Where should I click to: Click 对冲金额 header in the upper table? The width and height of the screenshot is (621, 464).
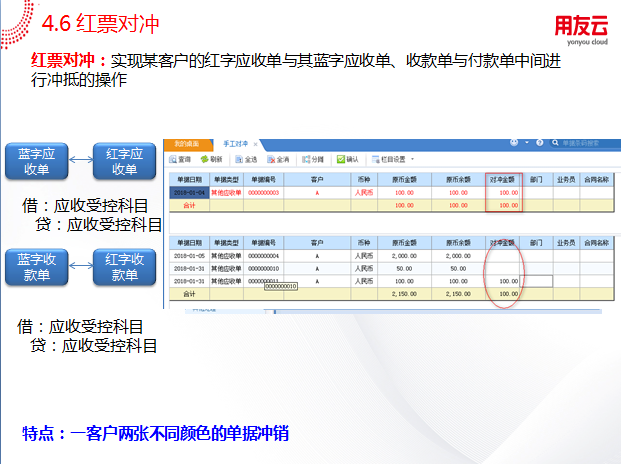(x=502, y=180)
